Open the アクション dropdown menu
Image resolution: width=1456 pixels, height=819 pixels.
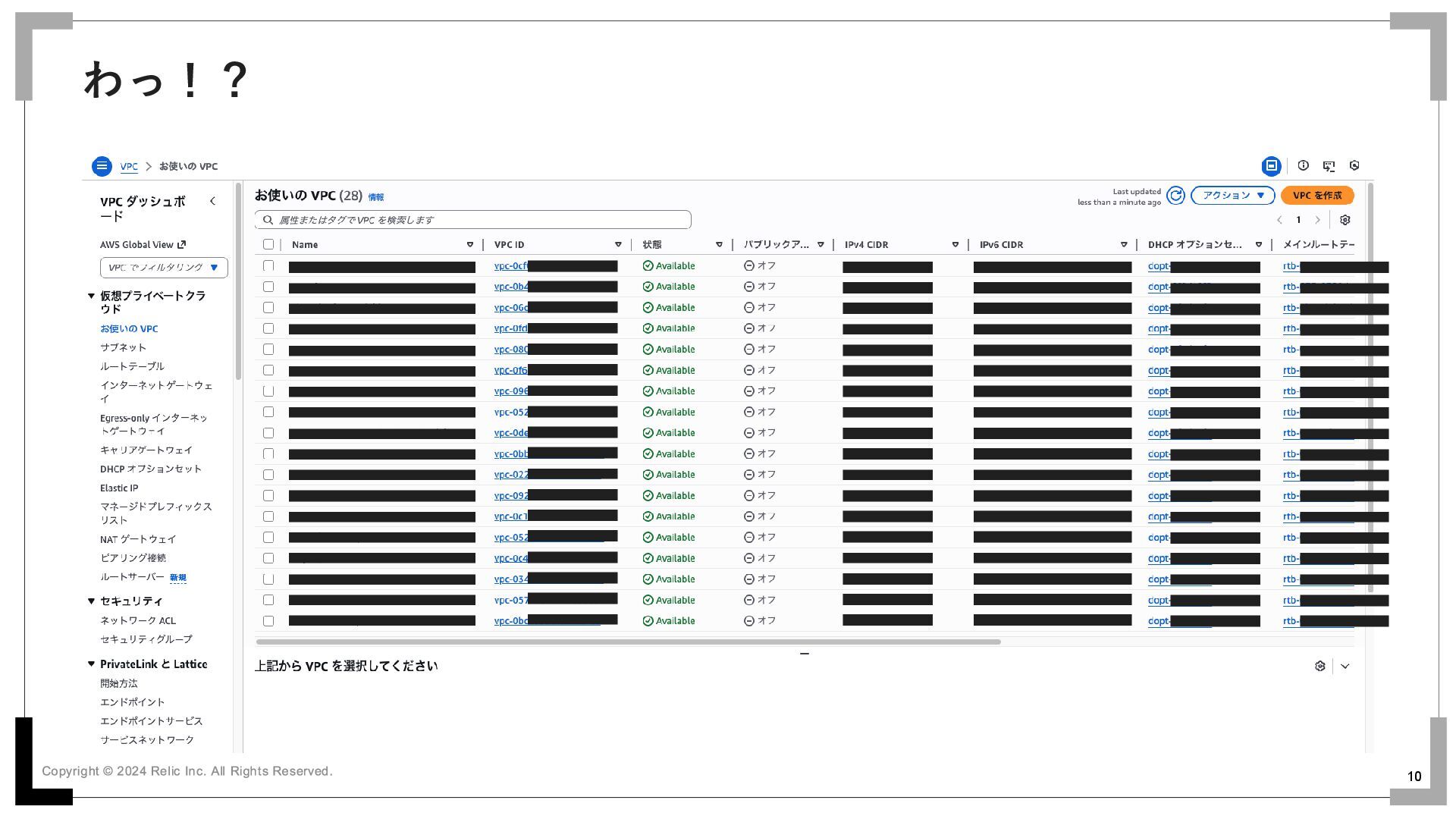point(1232,196)
